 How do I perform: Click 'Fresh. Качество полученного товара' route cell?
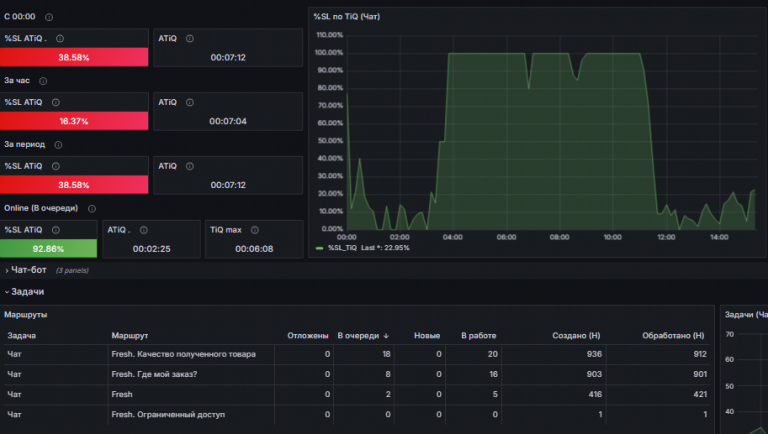pyautogui.click(x=183, y=354)
